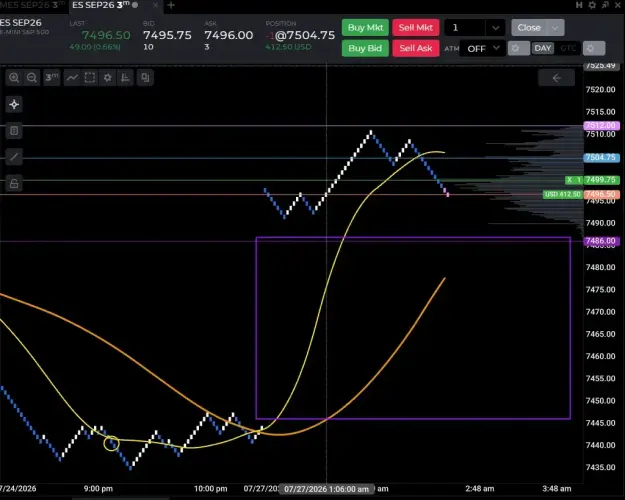Close the ES SEP26 3m tab
Viewport: 625px width, 500px height.
click(155, 5)
